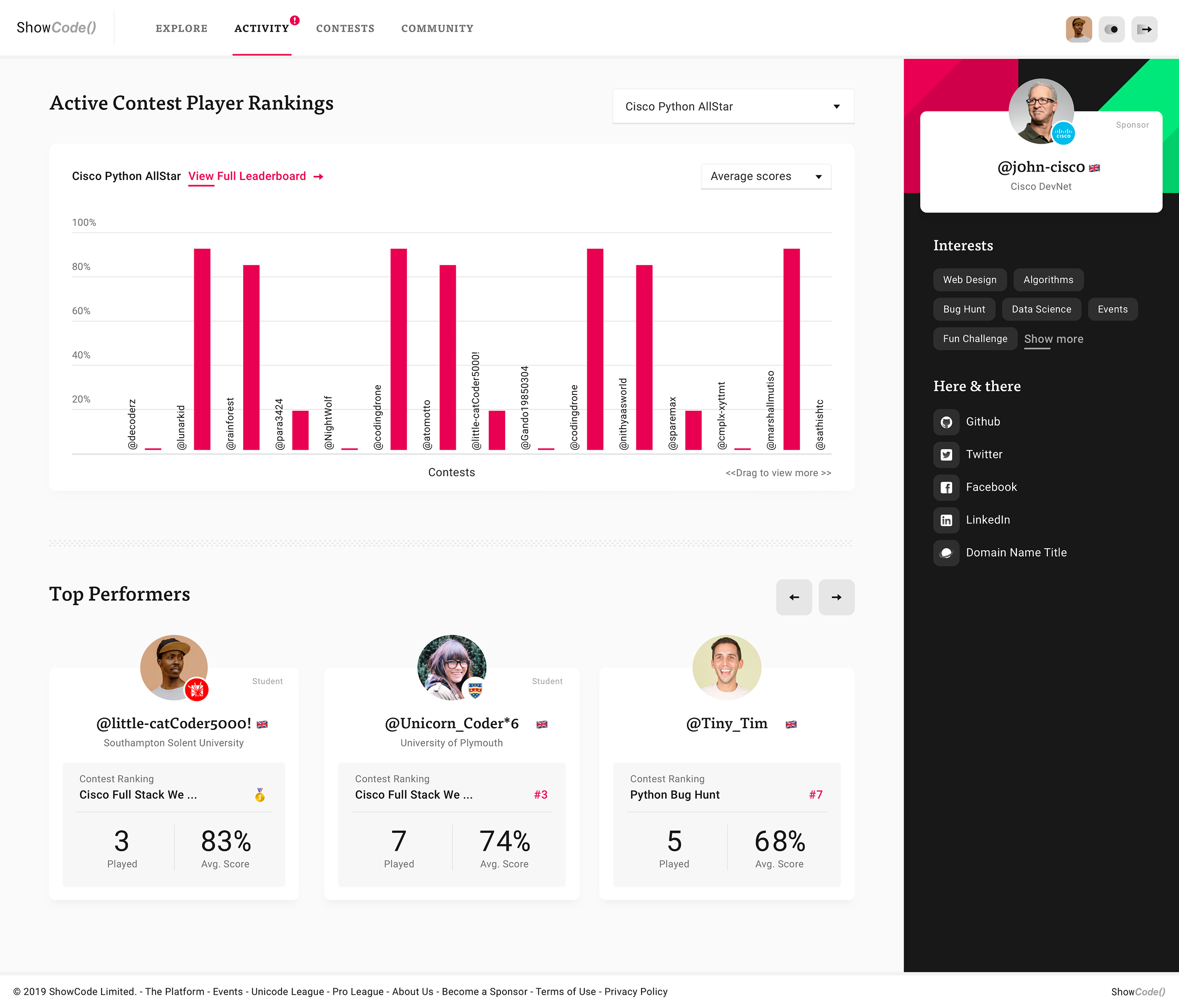This screenshot has height=1008, width=1179.
Task: Select the Web Design interest tag
Action: click(970, 280)
